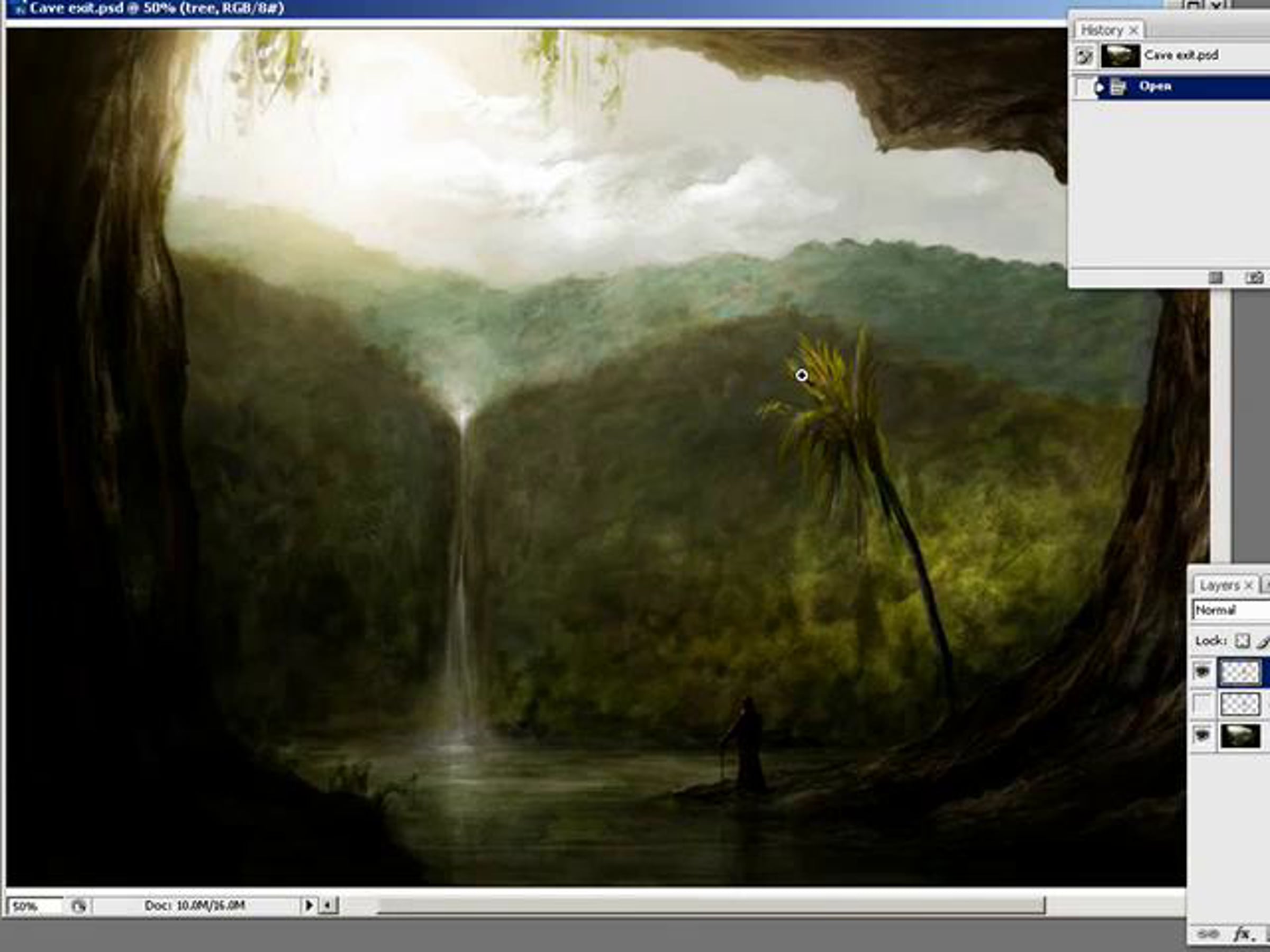Hide the top selected layer via eye icon

click(x=1202, y=672)
